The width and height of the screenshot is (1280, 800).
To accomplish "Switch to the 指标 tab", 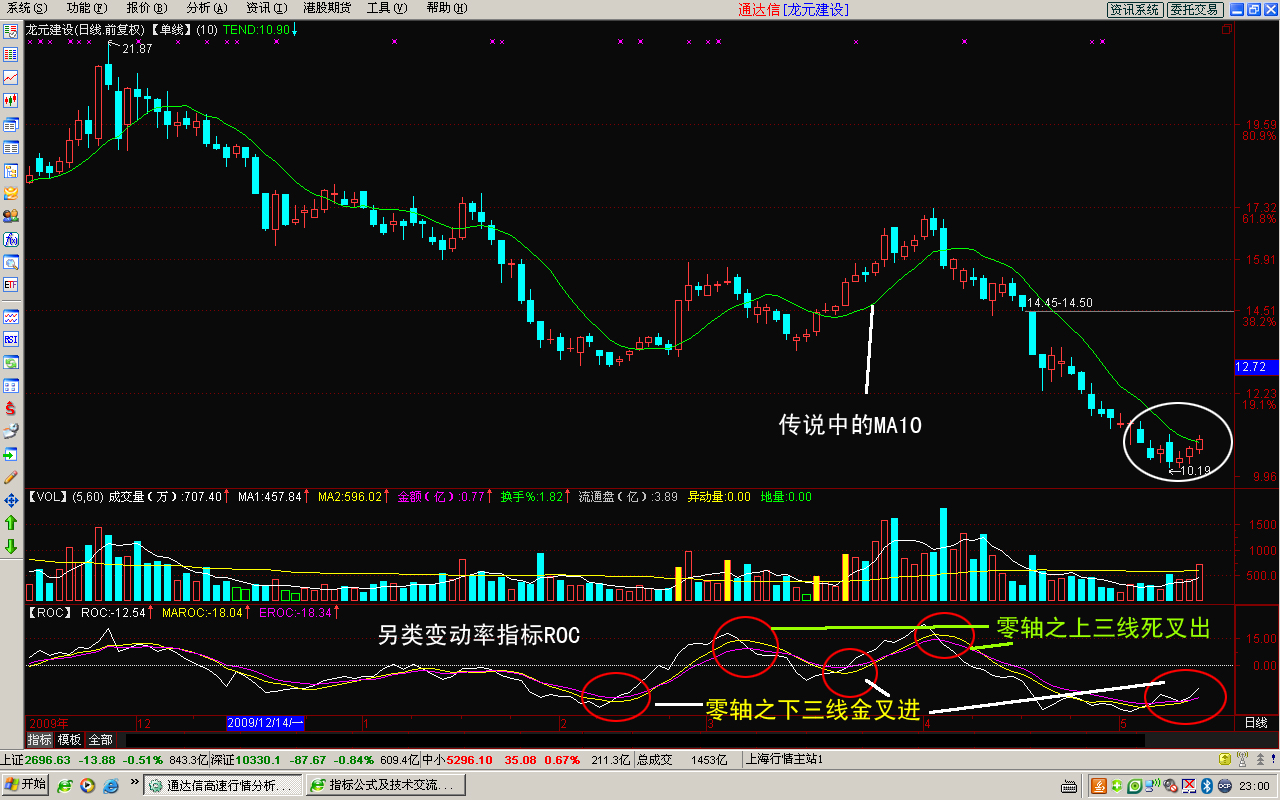I will click(x=39, y=740).
